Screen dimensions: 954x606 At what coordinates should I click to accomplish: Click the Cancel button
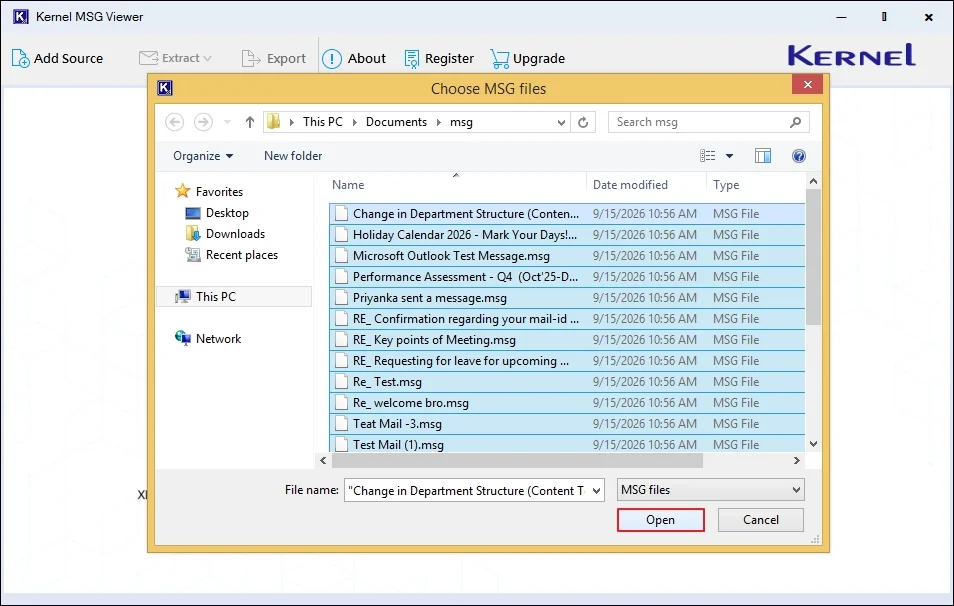(761, 520)
